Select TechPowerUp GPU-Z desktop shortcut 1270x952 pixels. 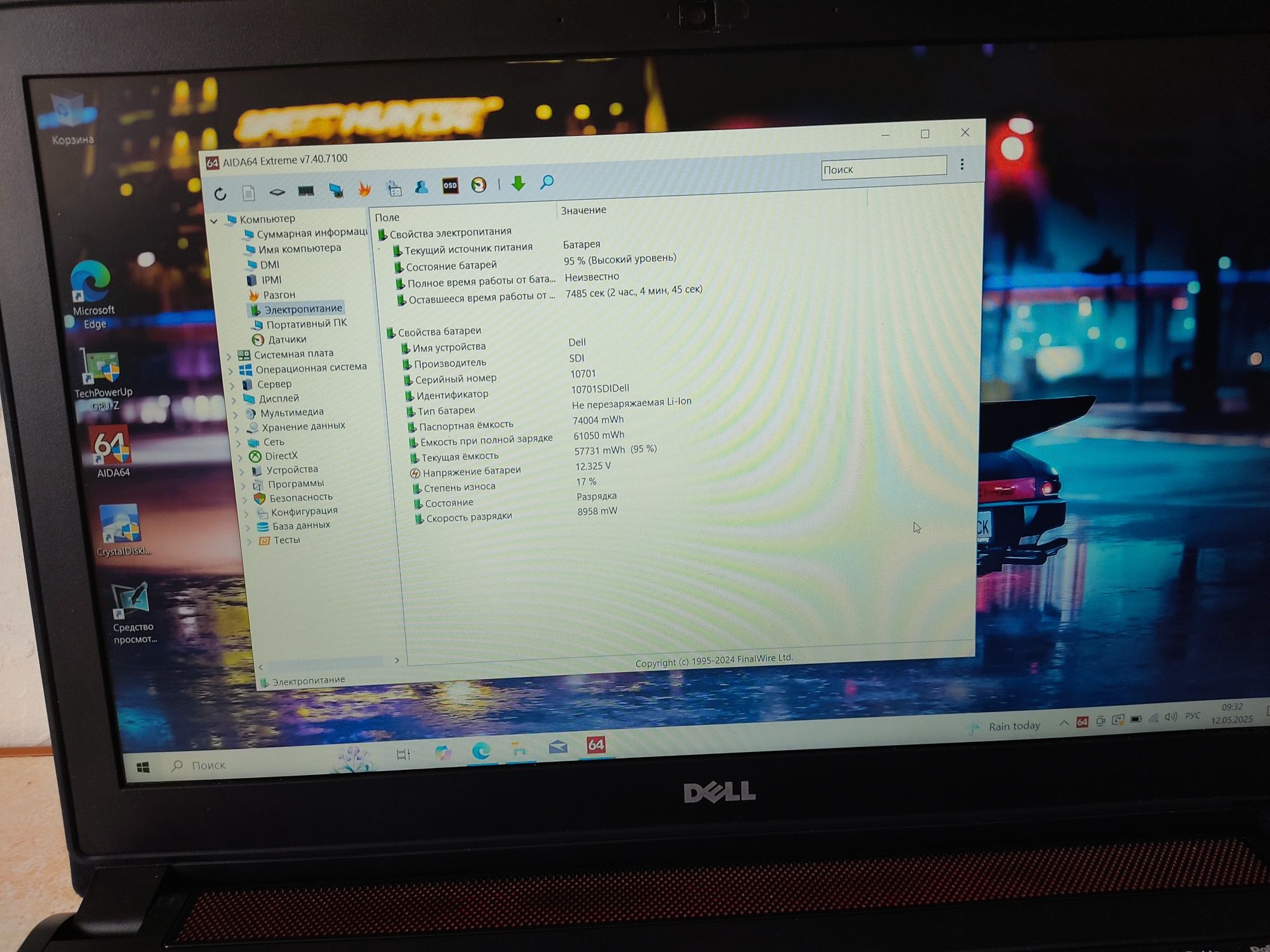point(103,381)
